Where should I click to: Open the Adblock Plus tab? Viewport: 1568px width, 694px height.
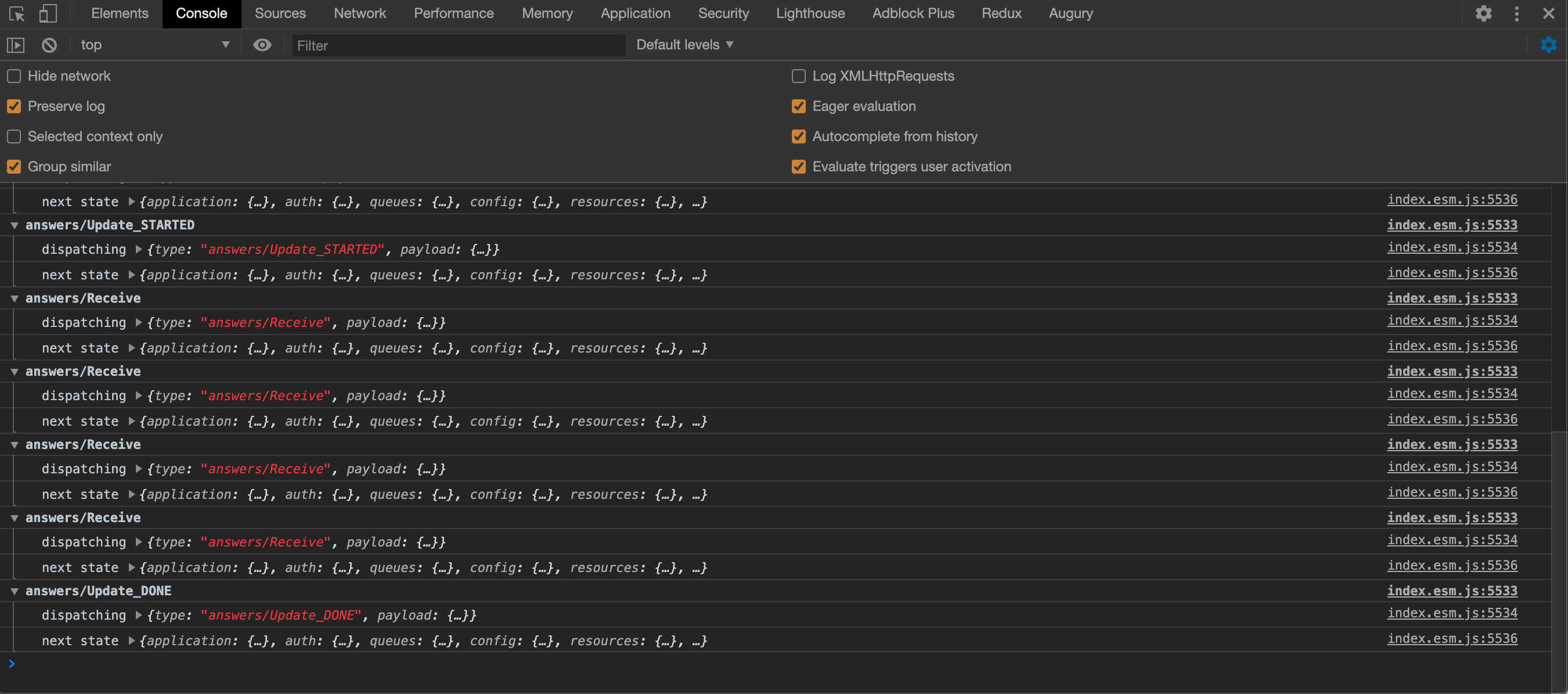pyautogui.click(x=913, y=13)
